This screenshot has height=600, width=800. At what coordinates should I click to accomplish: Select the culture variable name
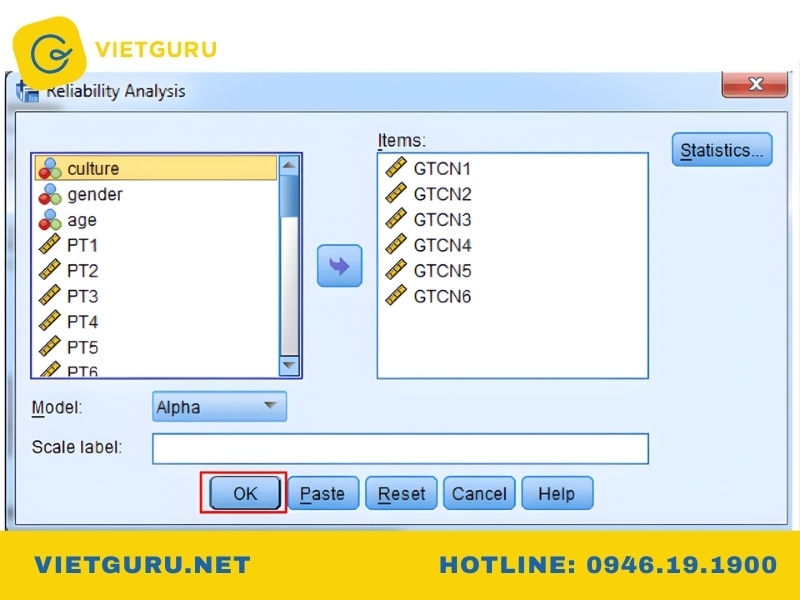tap(93, 168)
